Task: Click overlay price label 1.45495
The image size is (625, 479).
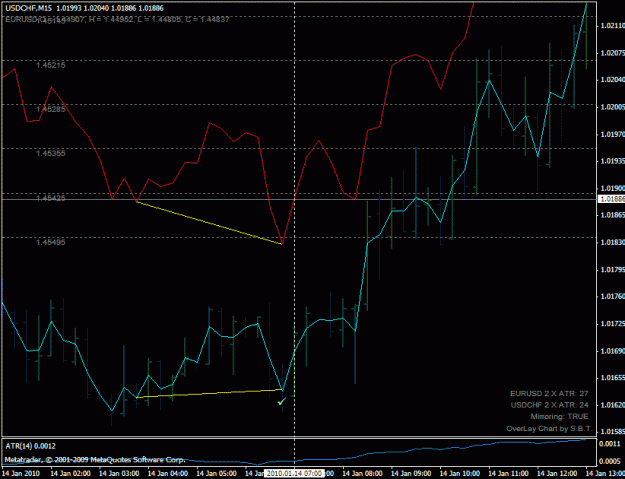Action: (51, 242)
